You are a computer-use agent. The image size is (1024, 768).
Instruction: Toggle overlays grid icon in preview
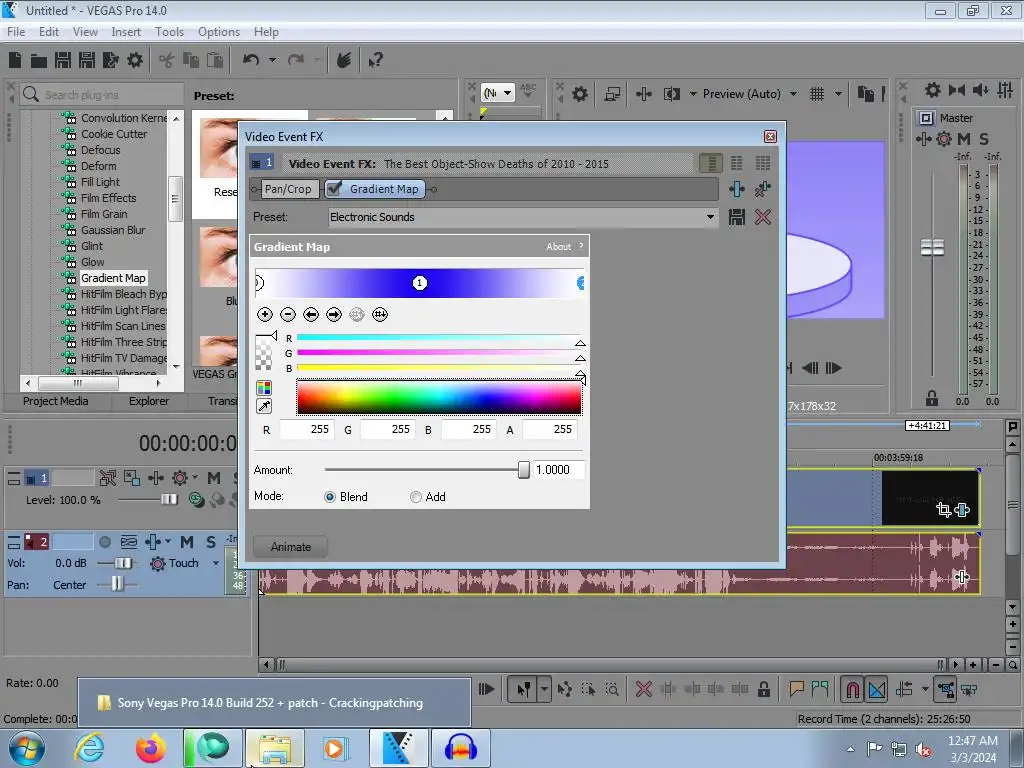[817, 94]
